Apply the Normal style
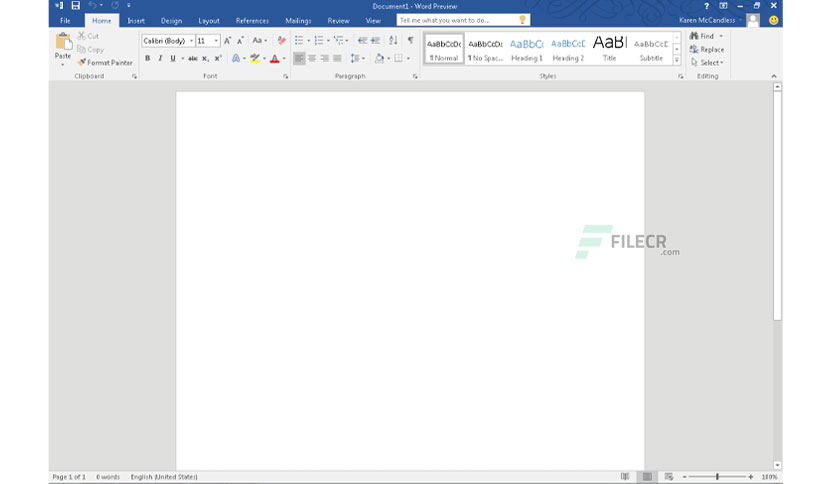836x484 pixels. [444, 49]
